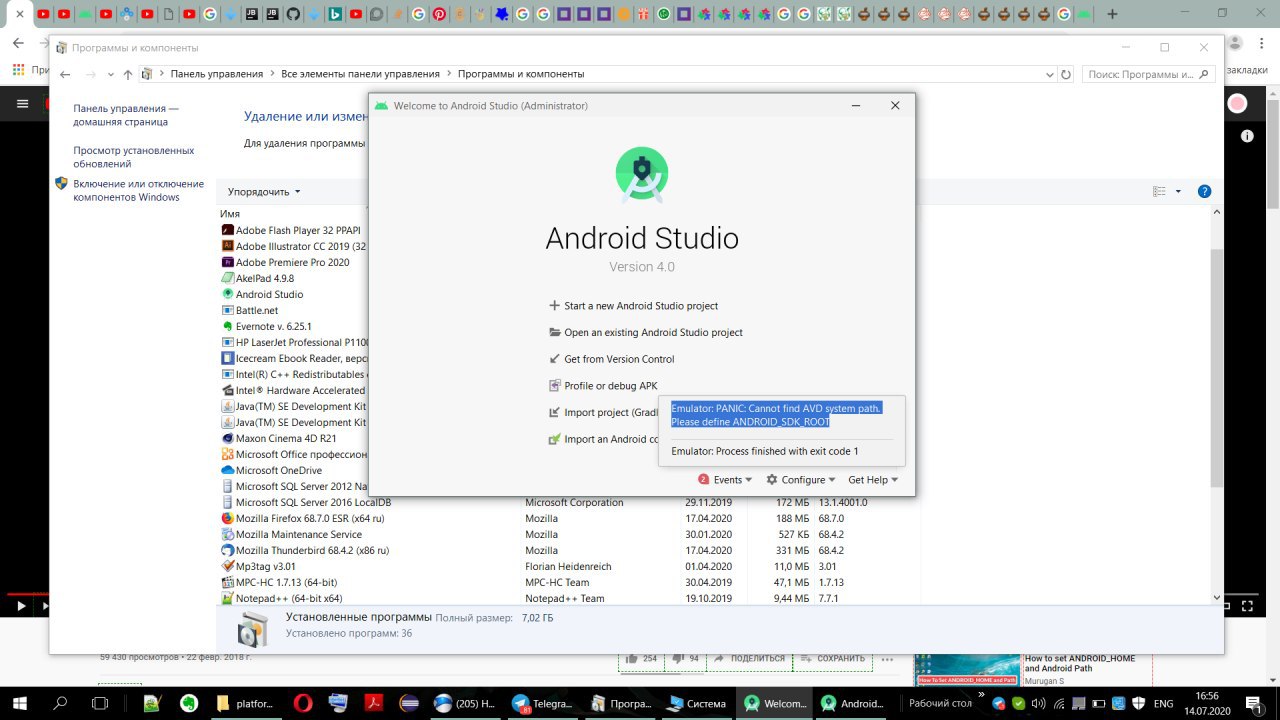The width and height of the screenshot is (1280, 720).
Task: Select MPC-HC 1.7.13 (64-bit) row
Action: [x=567, y=582]
